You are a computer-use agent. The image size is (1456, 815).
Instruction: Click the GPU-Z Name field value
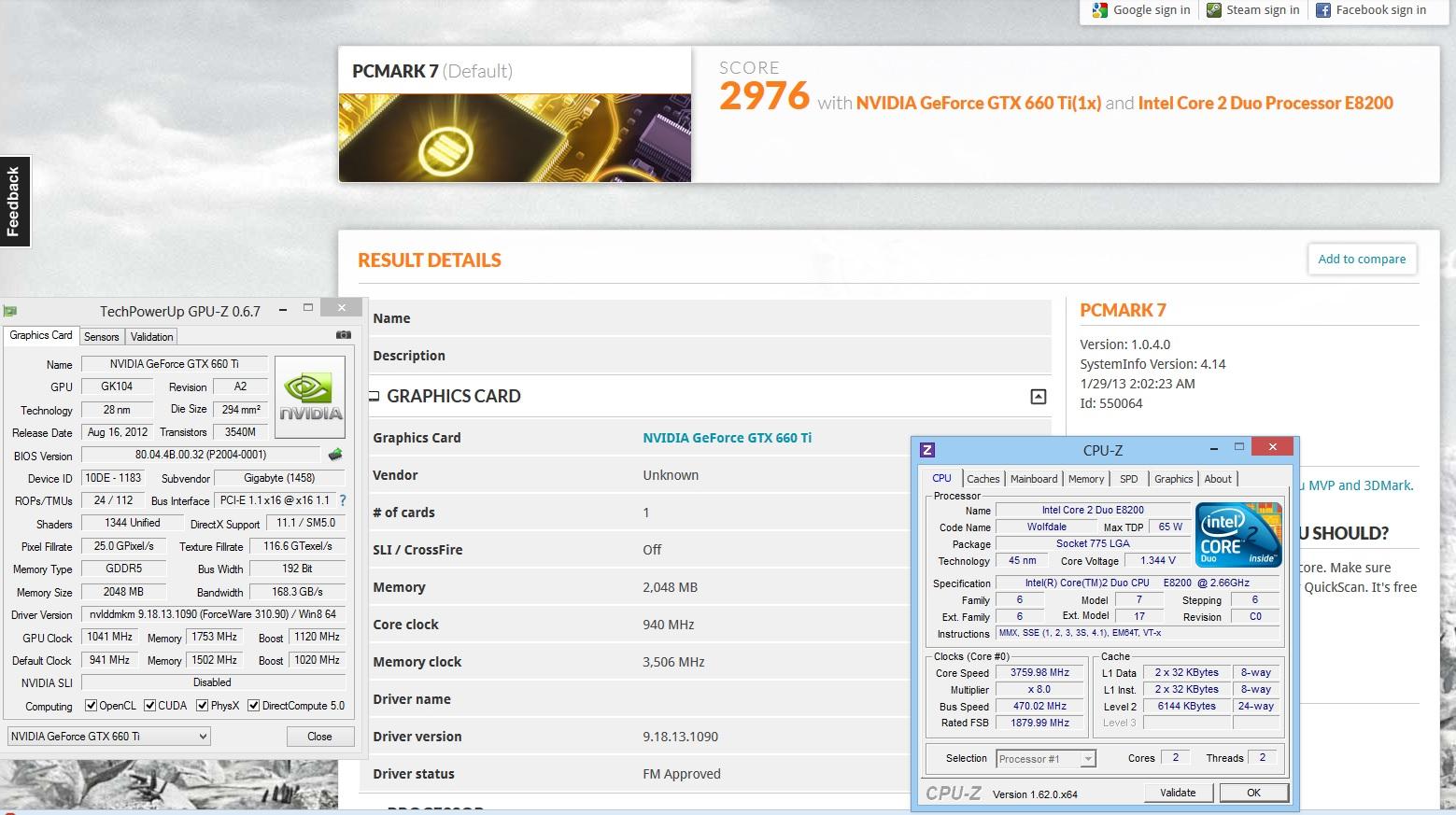click(x=175, y=364)
